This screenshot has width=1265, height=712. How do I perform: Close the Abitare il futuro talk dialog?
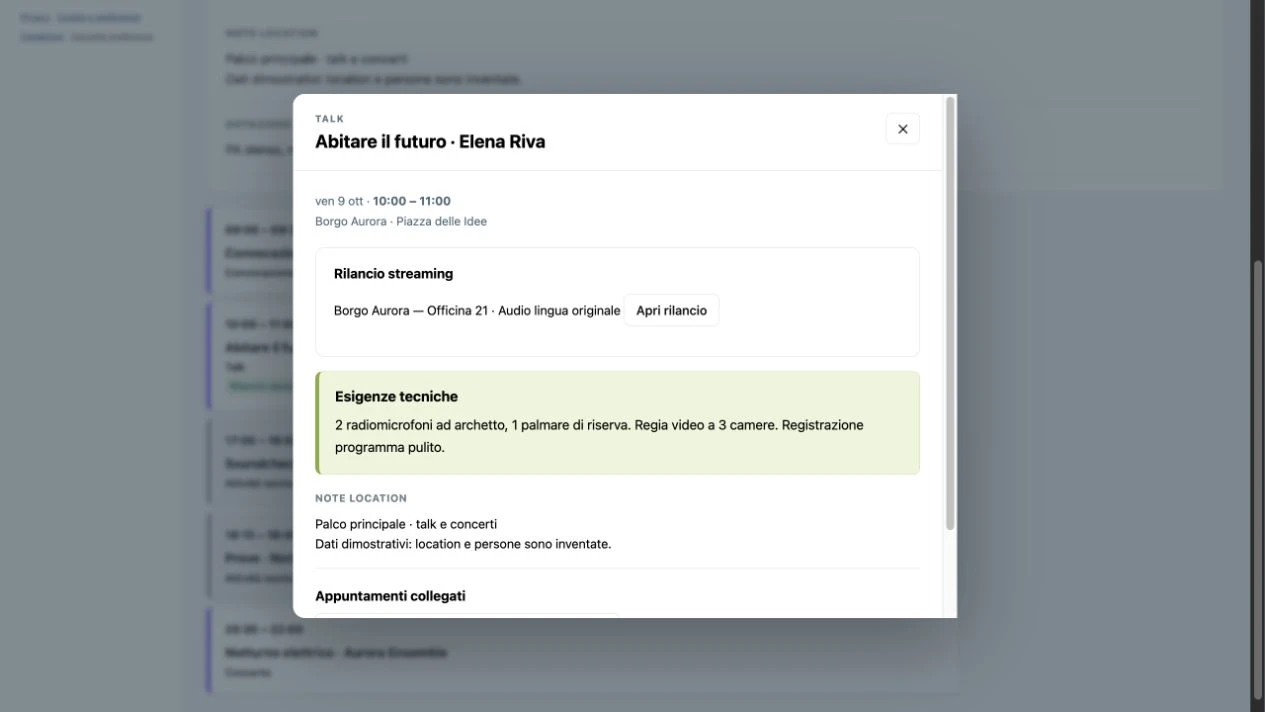(x=902, y=129)
